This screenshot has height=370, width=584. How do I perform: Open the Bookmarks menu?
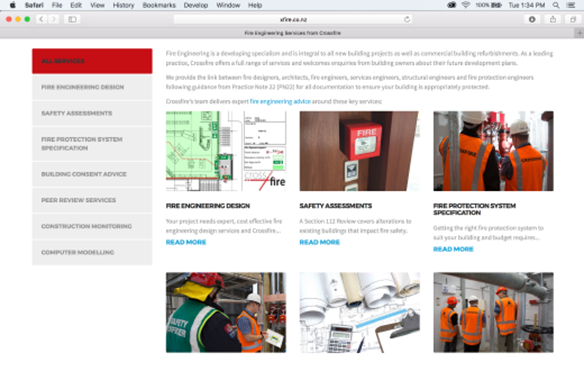point(159,5)
